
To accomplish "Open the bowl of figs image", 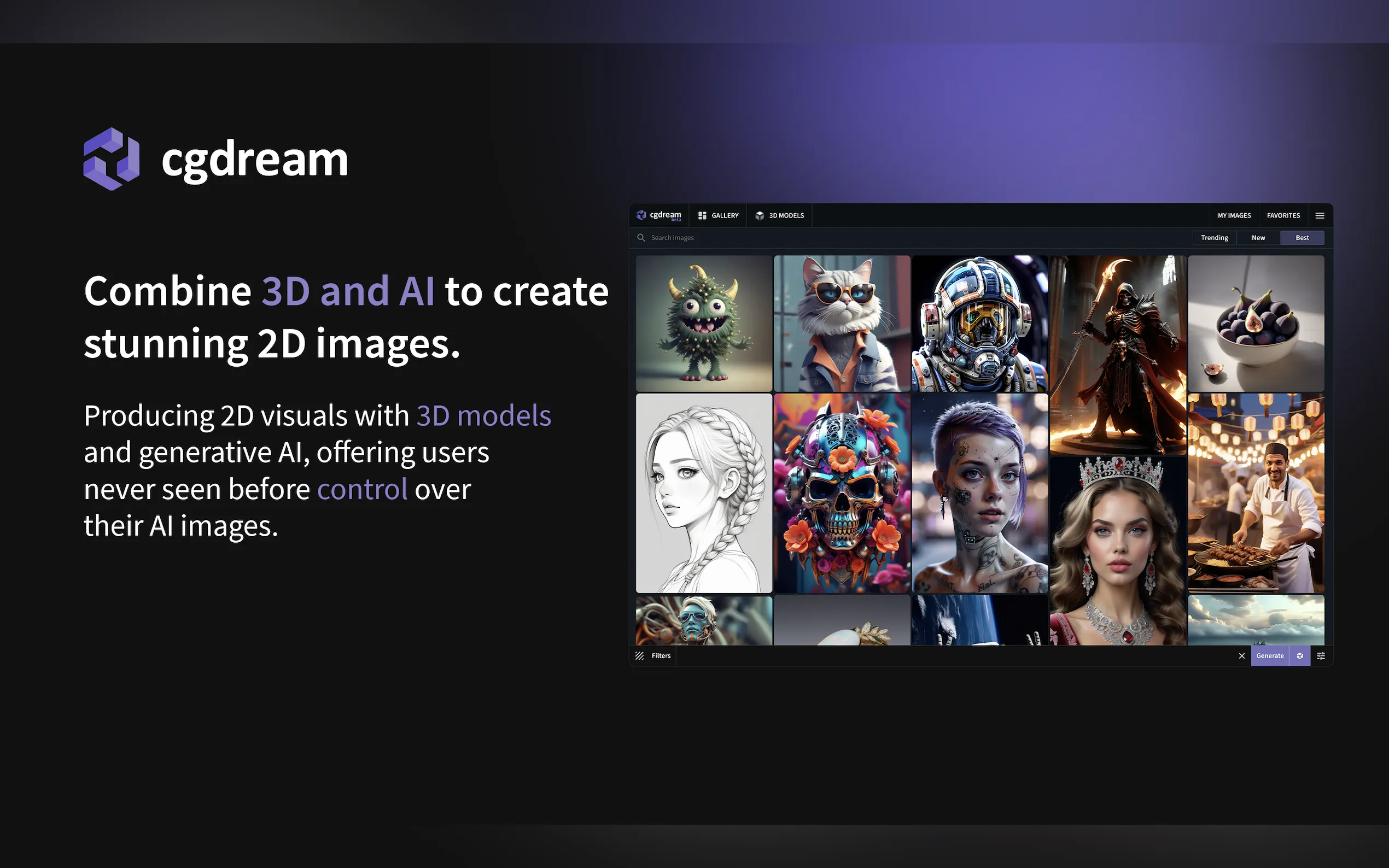I will tap(1256, 323).
